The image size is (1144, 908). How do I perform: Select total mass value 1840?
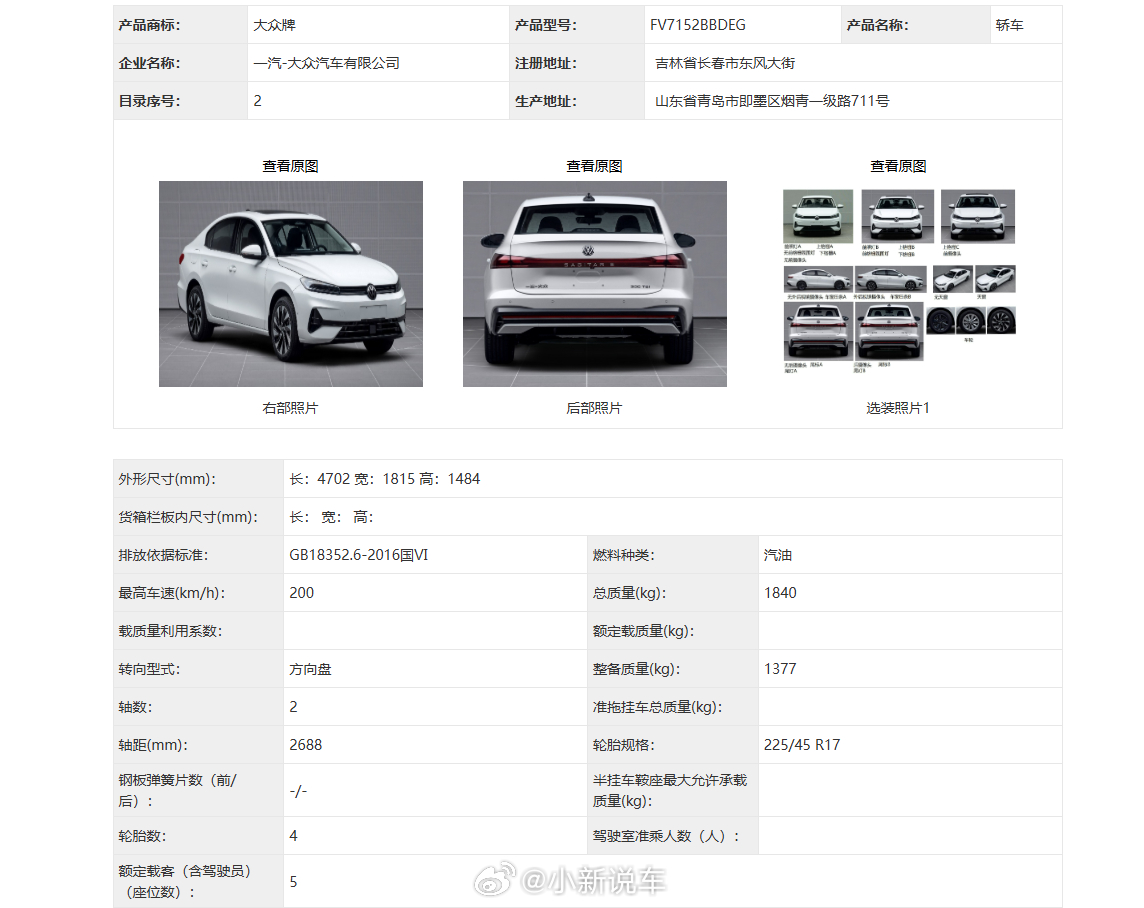coord(780,592)
